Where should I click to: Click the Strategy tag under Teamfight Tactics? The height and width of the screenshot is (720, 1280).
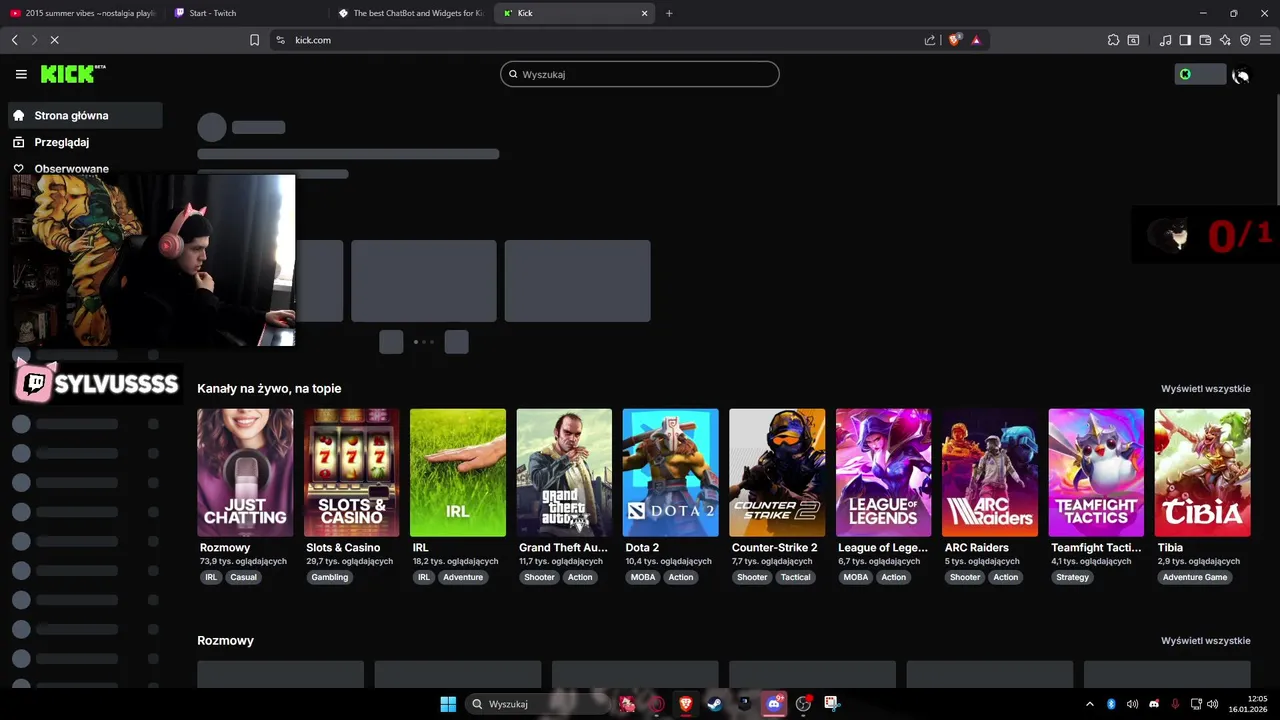[1073, 577]
